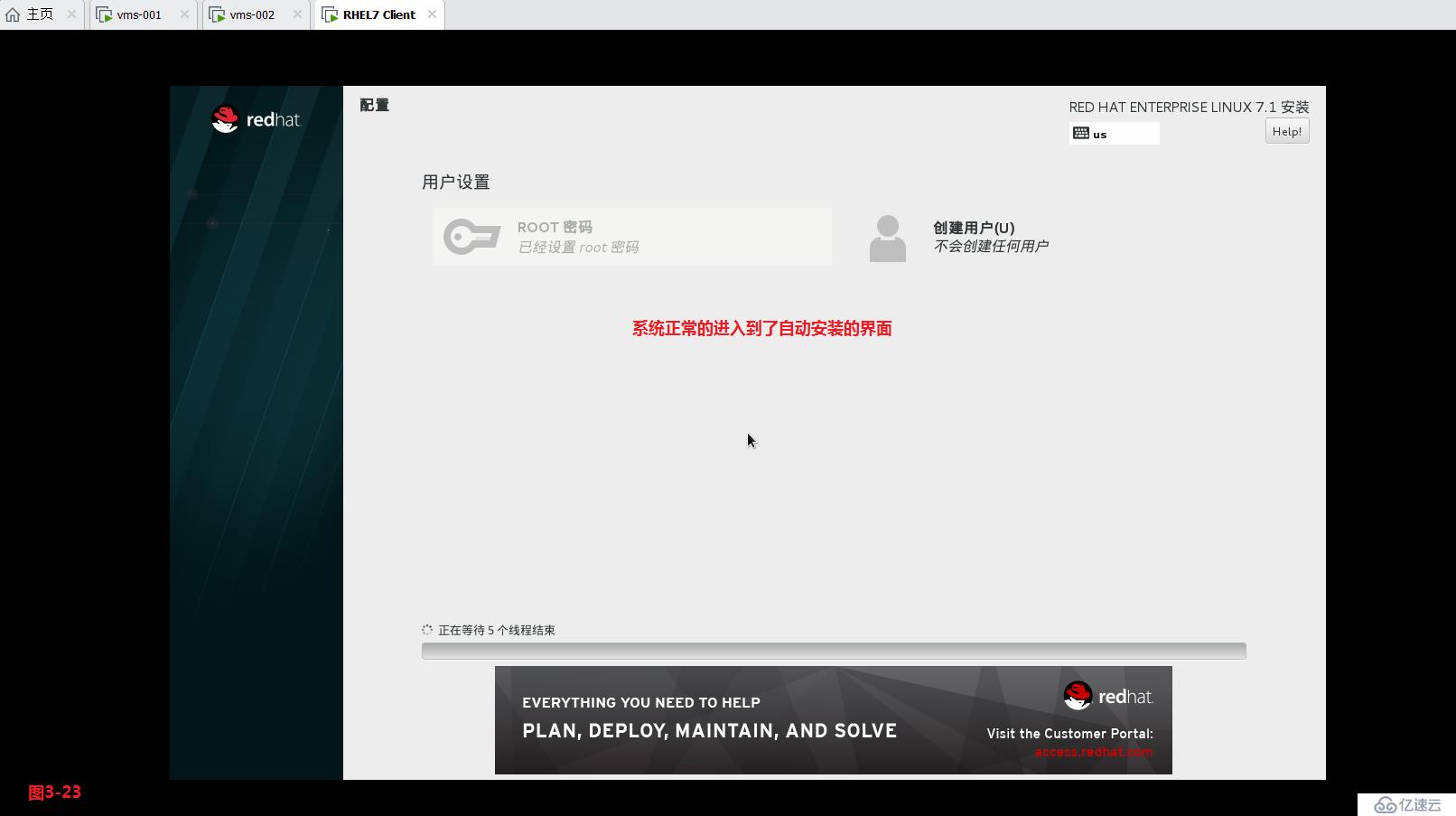Open the us keyboard layout selector

(x=1114, y=134)
